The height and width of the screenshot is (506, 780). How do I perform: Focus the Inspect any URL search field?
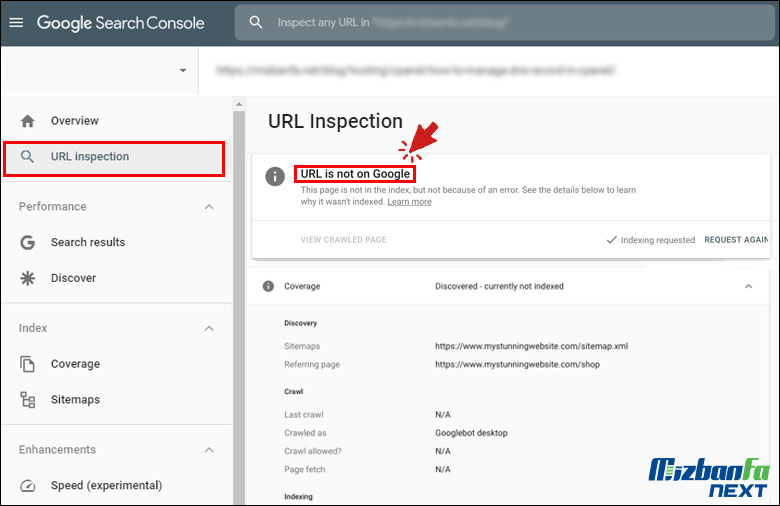point(504,22)
